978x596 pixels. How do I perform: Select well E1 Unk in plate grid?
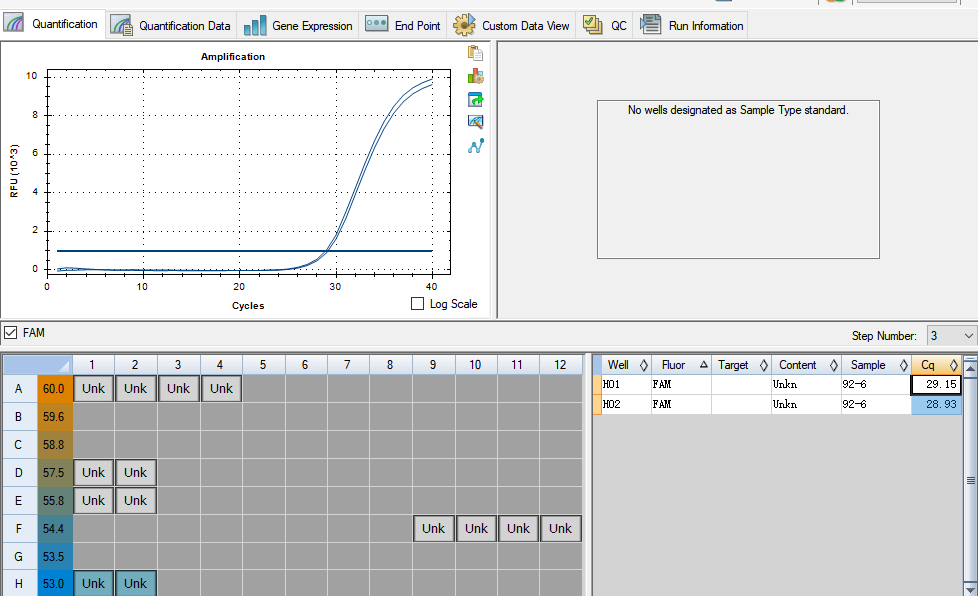pyautogui.click(x=94, y=501)
